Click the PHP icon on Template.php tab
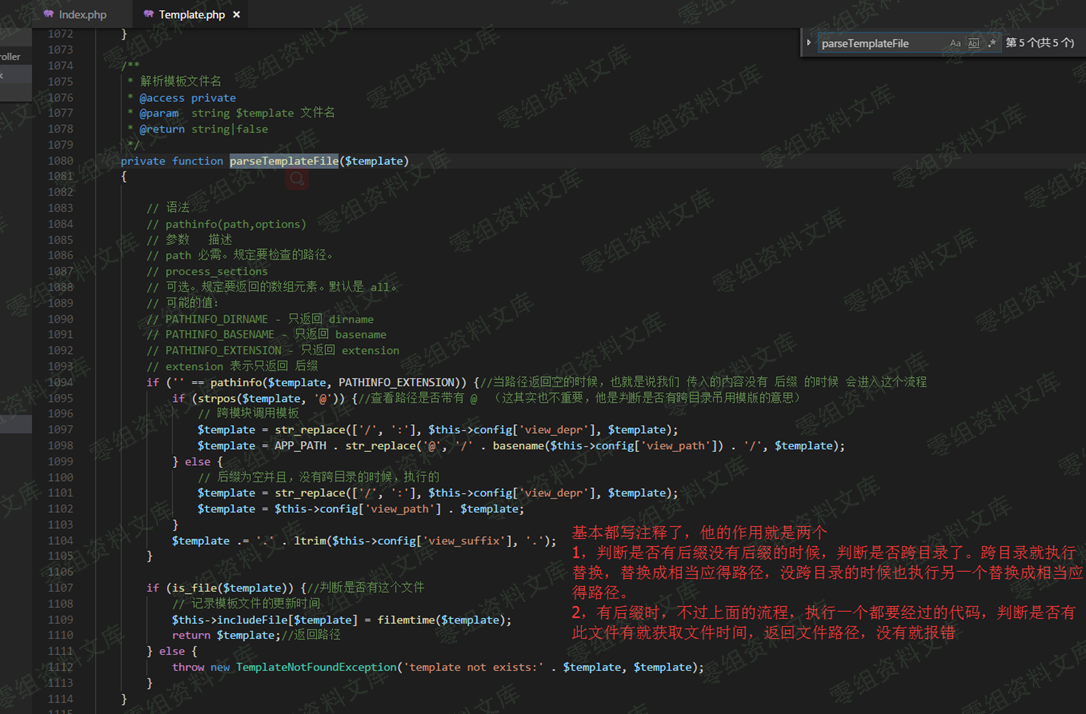Viewport: 1086px width, 714px height. coord(148,14)
